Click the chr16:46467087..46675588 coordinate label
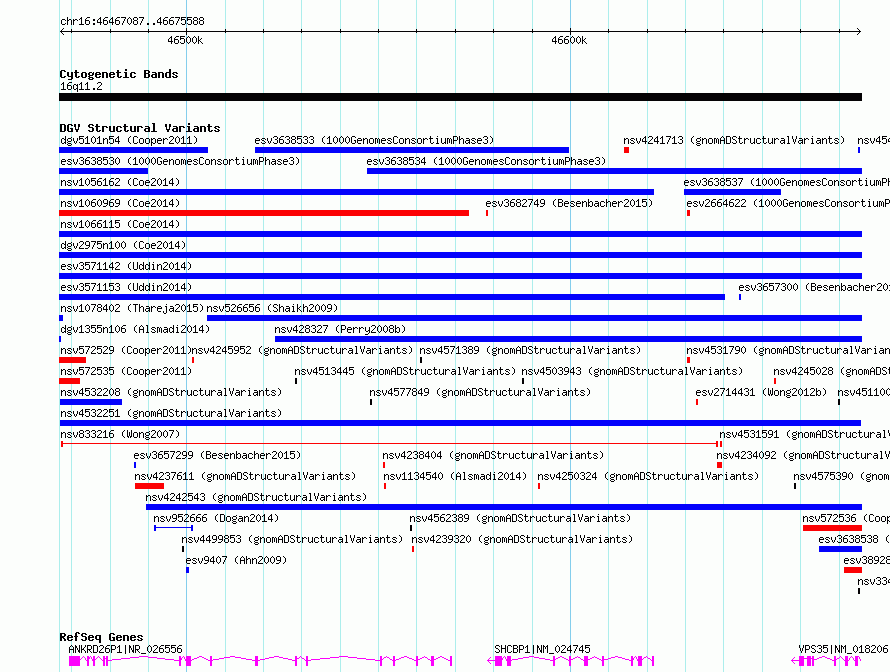The width and height of the screenshot is (890, 672). tap(132, 21)
